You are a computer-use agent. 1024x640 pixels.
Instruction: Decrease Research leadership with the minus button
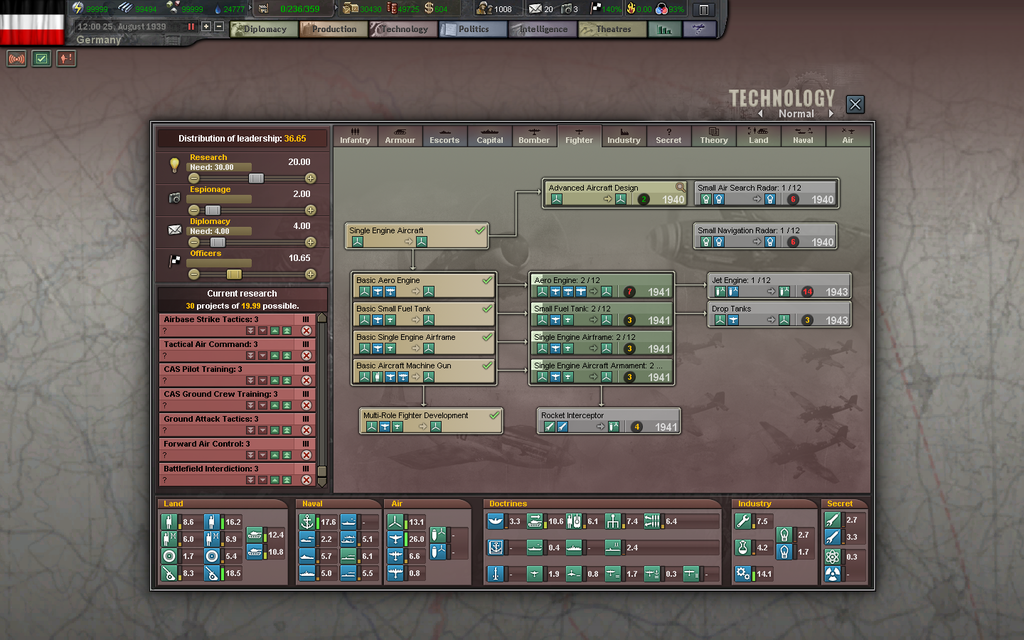coord(193,178)
